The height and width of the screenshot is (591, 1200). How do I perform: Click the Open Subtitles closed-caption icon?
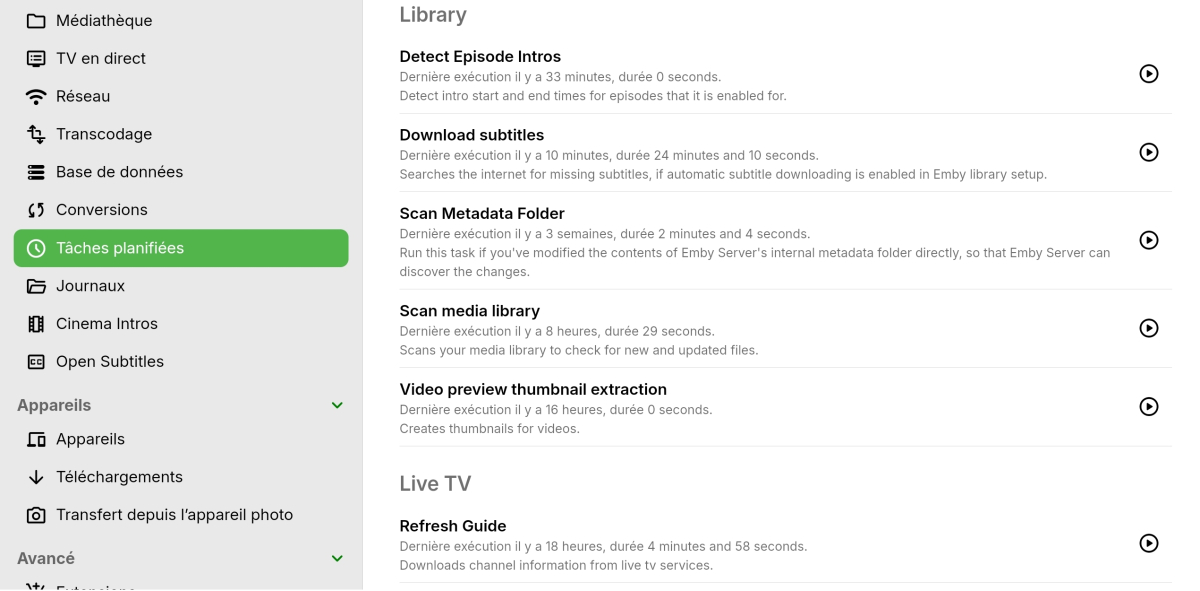point(35,362)
